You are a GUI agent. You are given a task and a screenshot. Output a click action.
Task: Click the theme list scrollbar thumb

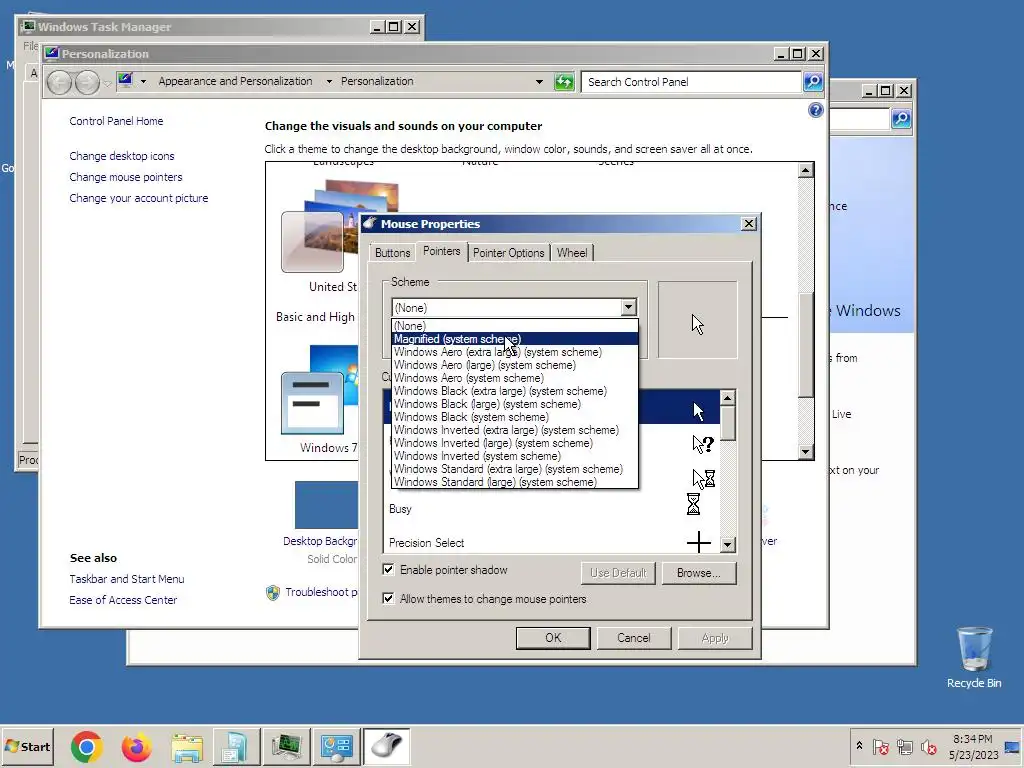point(806,344)
